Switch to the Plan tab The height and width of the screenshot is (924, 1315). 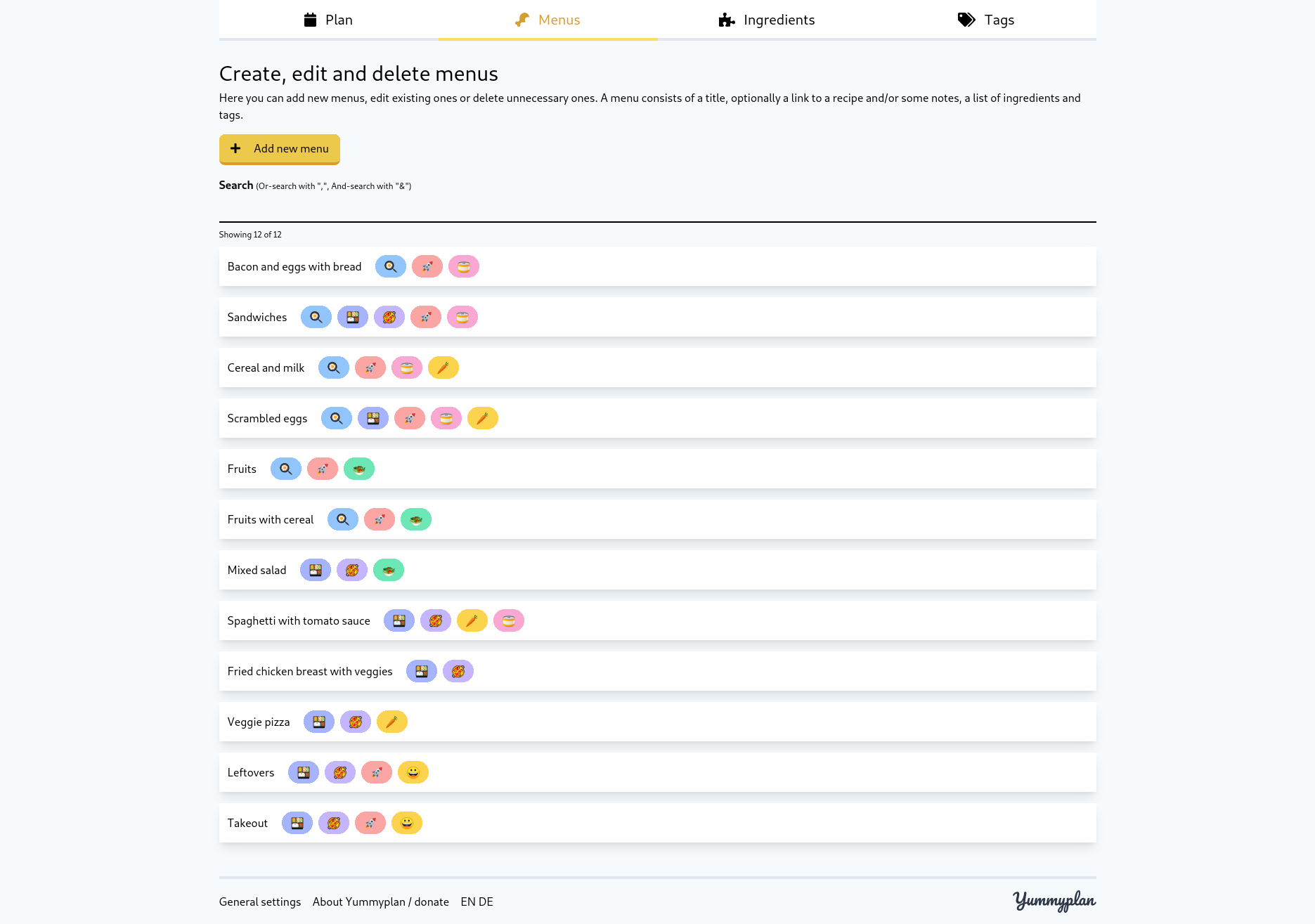point(329,20)
